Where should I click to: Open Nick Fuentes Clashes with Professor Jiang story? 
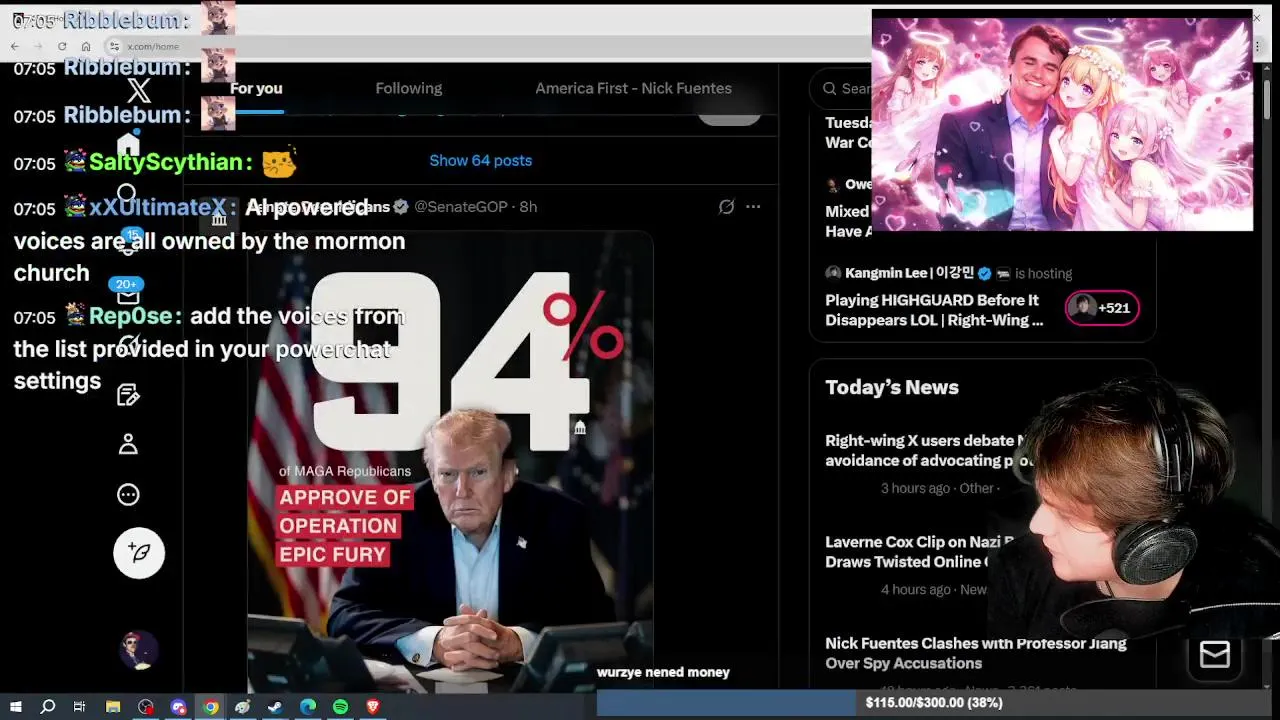pos(975,653)
